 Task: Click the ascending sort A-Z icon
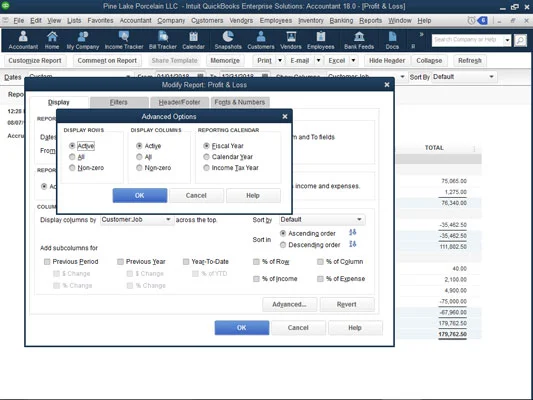(x=353, y=232)
